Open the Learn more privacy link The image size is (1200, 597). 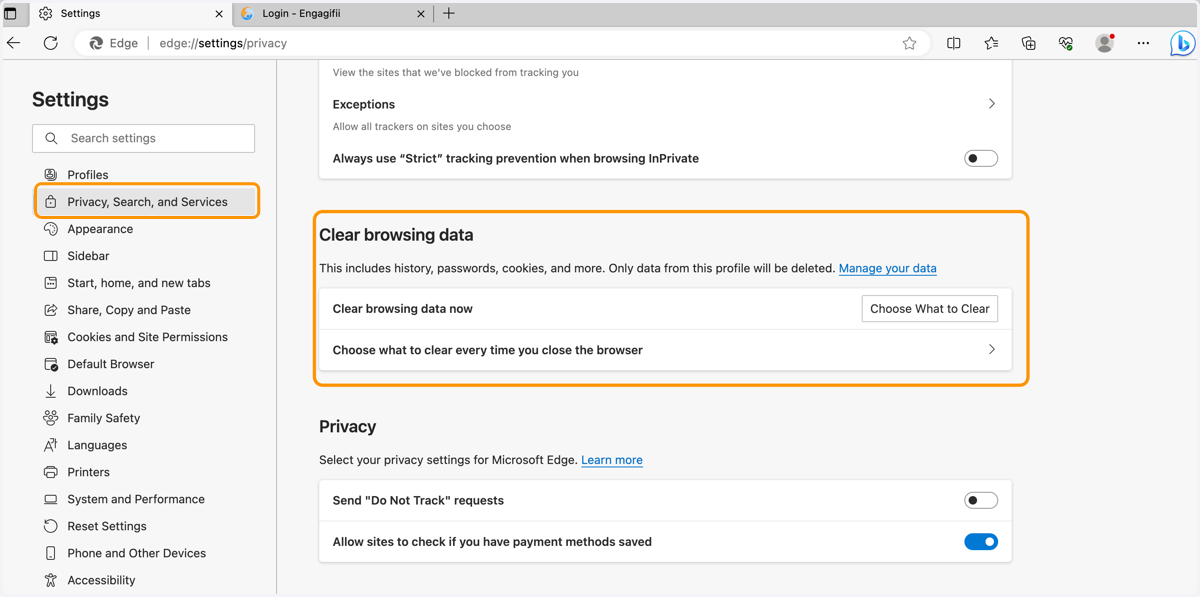(611, 460)
